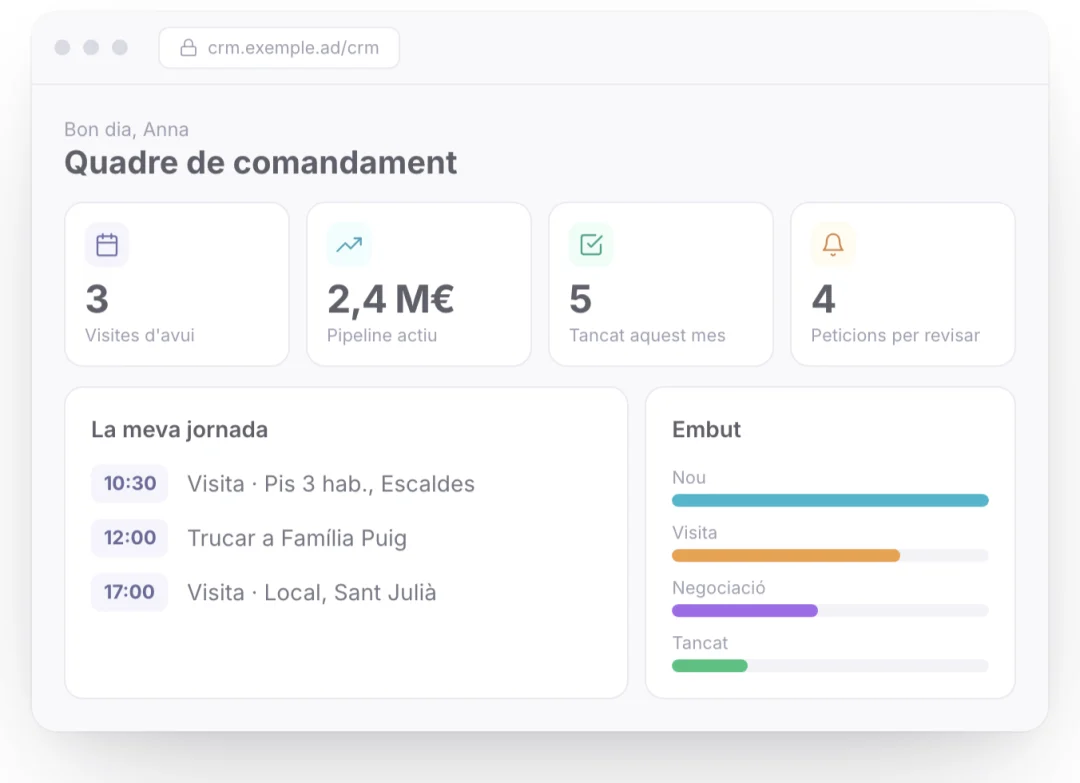
Task: Click the 'Pipeline actiu' label
Action: coord(382,335)
